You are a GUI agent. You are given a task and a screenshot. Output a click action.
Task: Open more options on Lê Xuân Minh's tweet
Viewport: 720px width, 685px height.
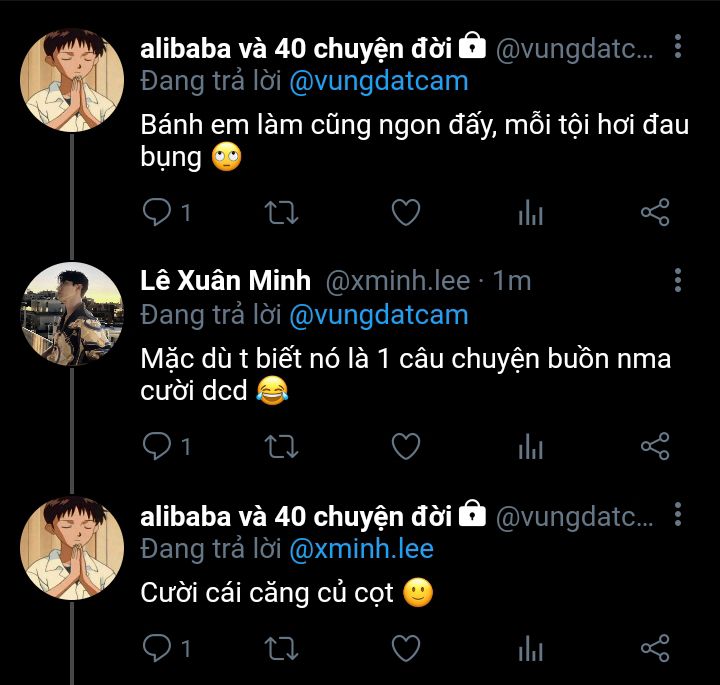pos(679,280)
